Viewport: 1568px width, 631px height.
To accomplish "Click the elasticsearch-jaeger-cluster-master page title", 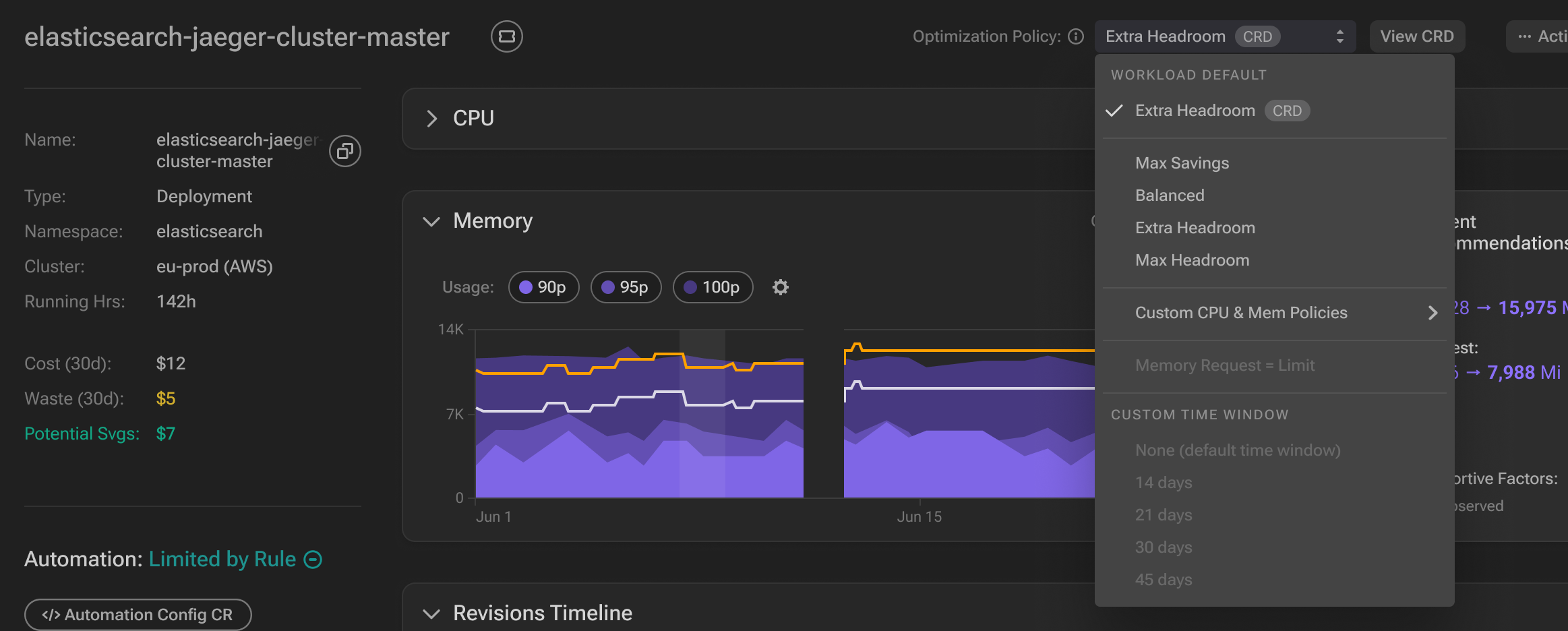I will (x=237, y=37).
